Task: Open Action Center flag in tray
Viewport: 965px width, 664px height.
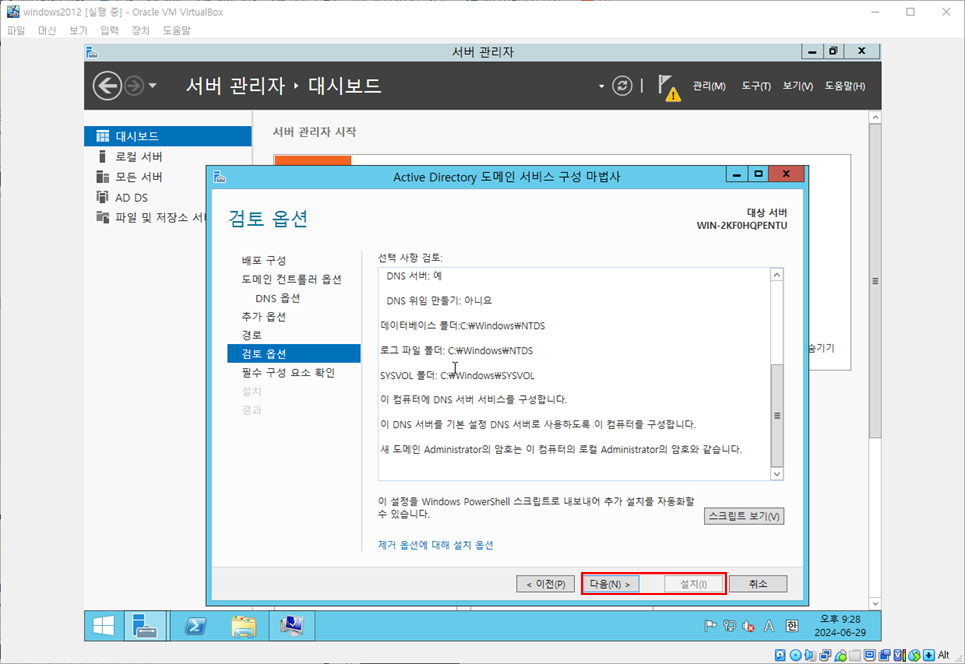Action: click(x=710, y=626)
